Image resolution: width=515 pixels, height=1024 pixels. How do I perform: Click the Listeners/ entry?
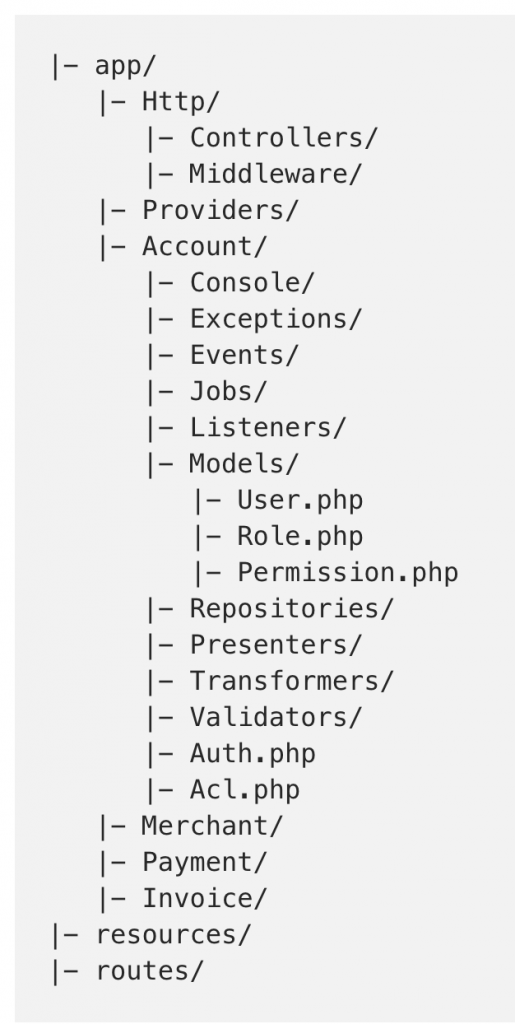click(267, 428)
